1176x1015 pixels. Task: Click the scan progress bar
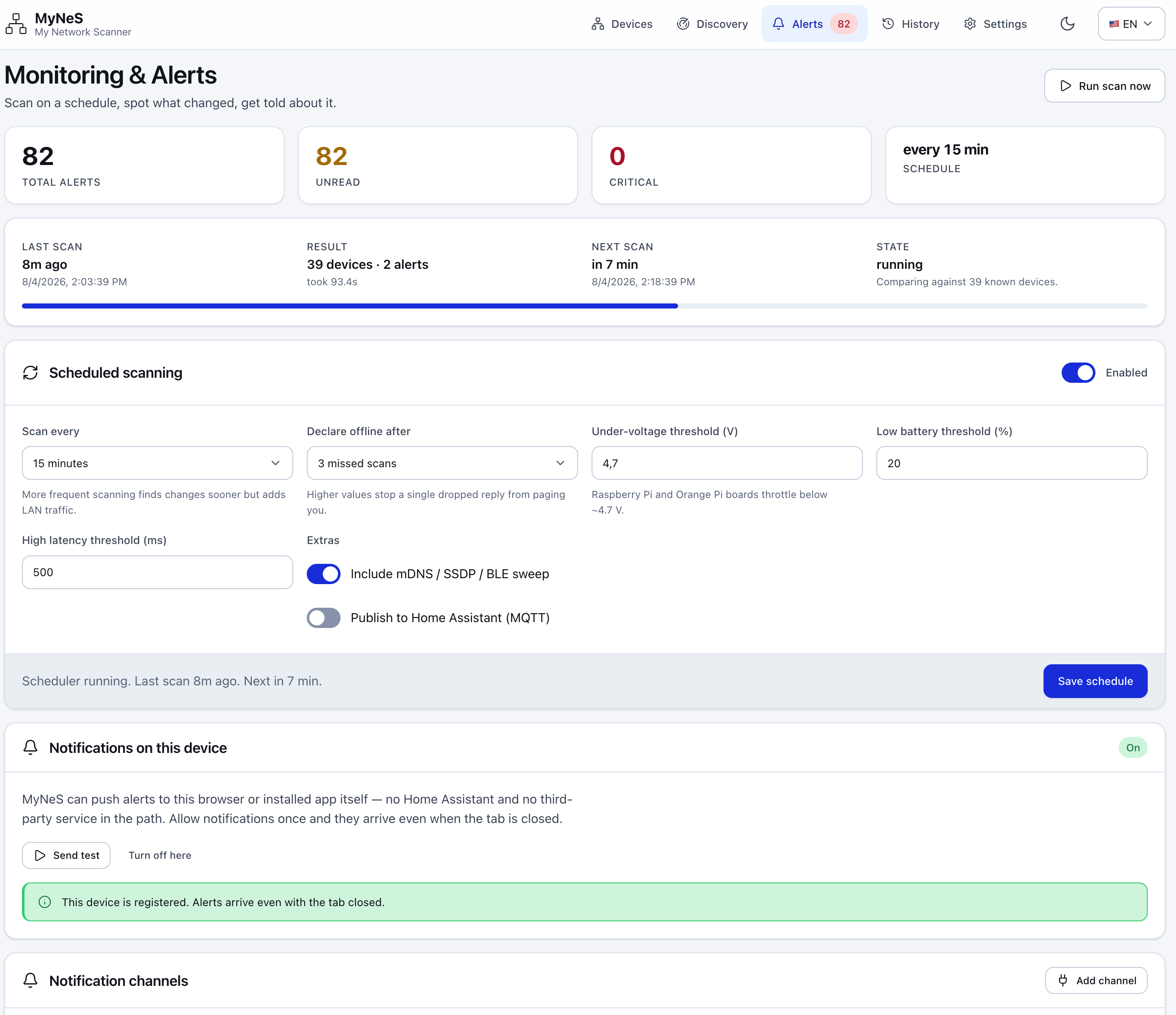[x=584, y=306]
